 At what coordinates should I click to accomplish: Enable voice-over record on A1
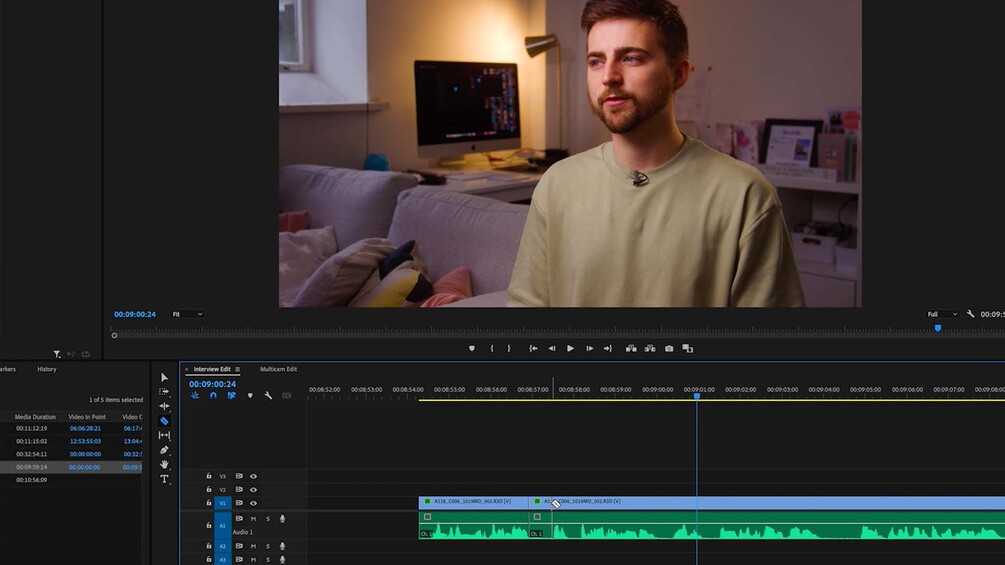[x=282, y=519]
